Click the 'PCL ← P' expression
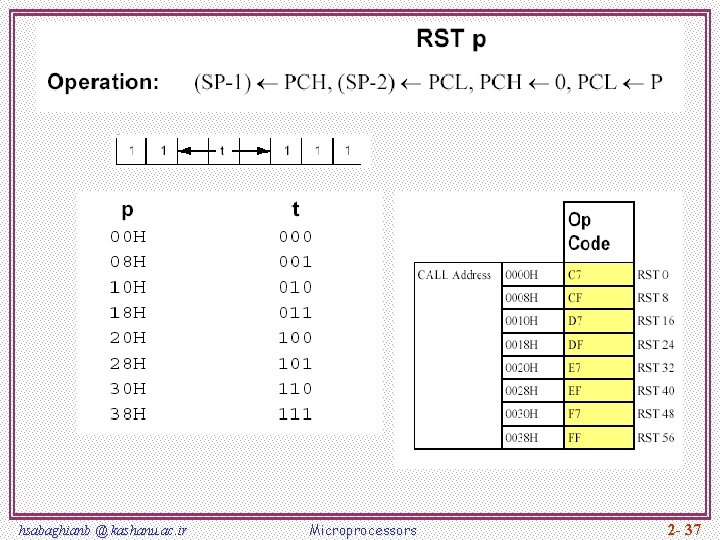Viewport: 720px width, 540px height. pos(620,83)
